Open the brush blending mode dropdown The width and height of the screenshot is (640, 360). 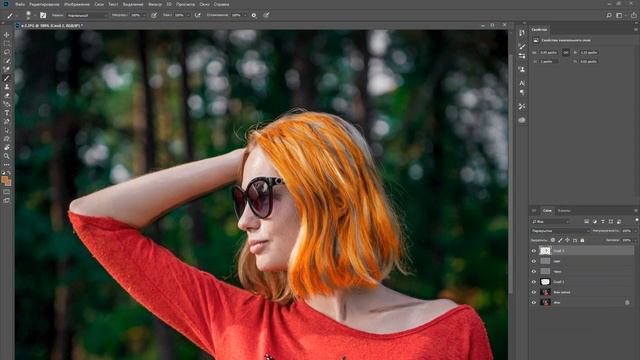coord(87,15)
